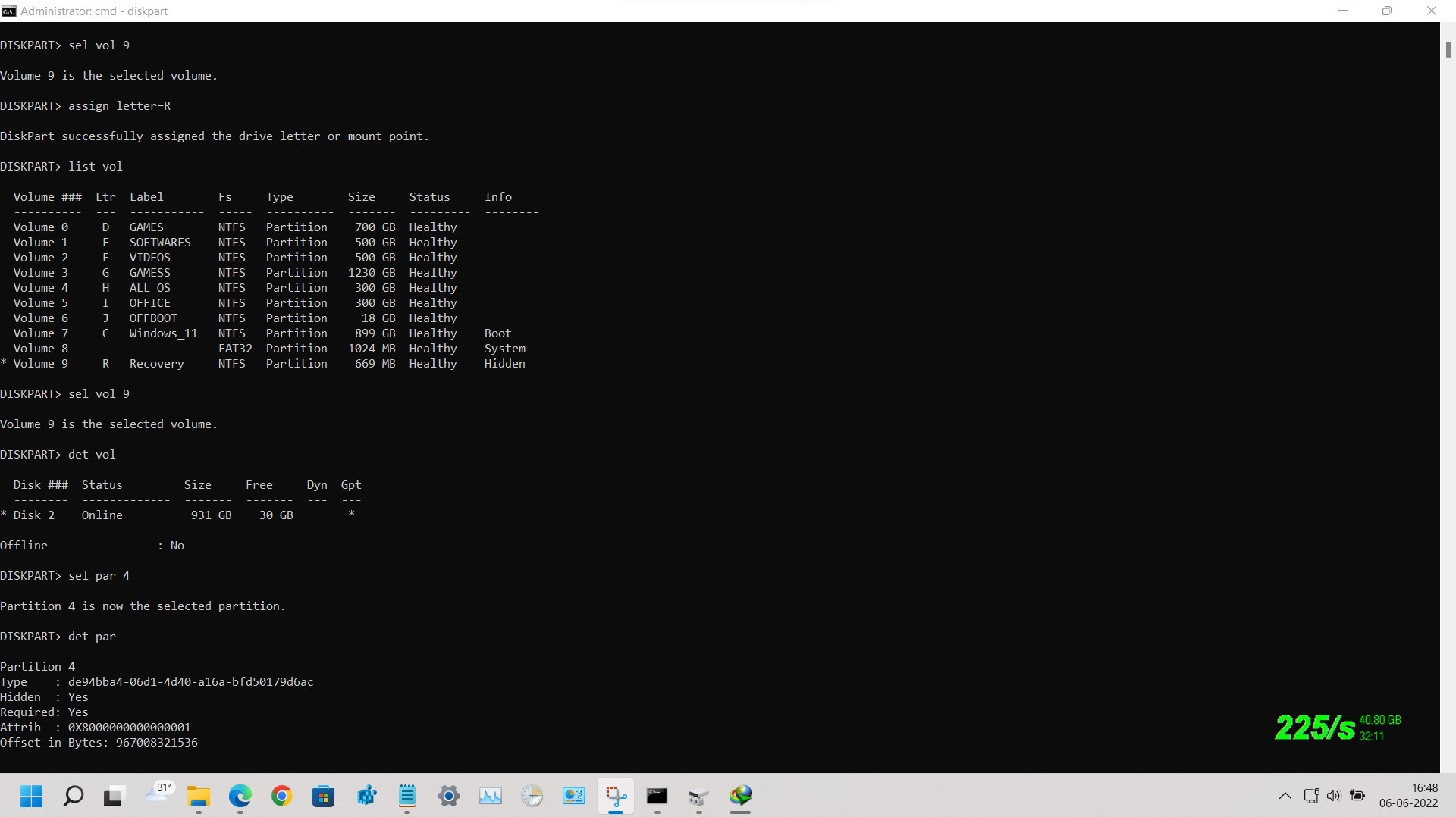The height and width of the screenshot is (817, 1456).
Task: Open network status tray icon
Action: [x=1311, y=796]
